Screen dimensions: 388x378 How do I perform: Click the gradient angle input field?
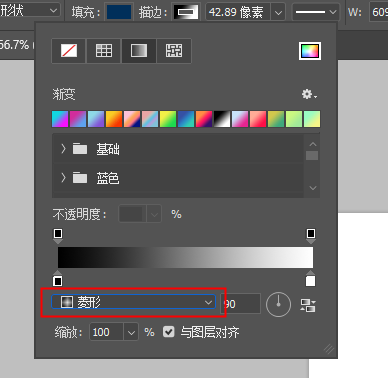[241, 304]
